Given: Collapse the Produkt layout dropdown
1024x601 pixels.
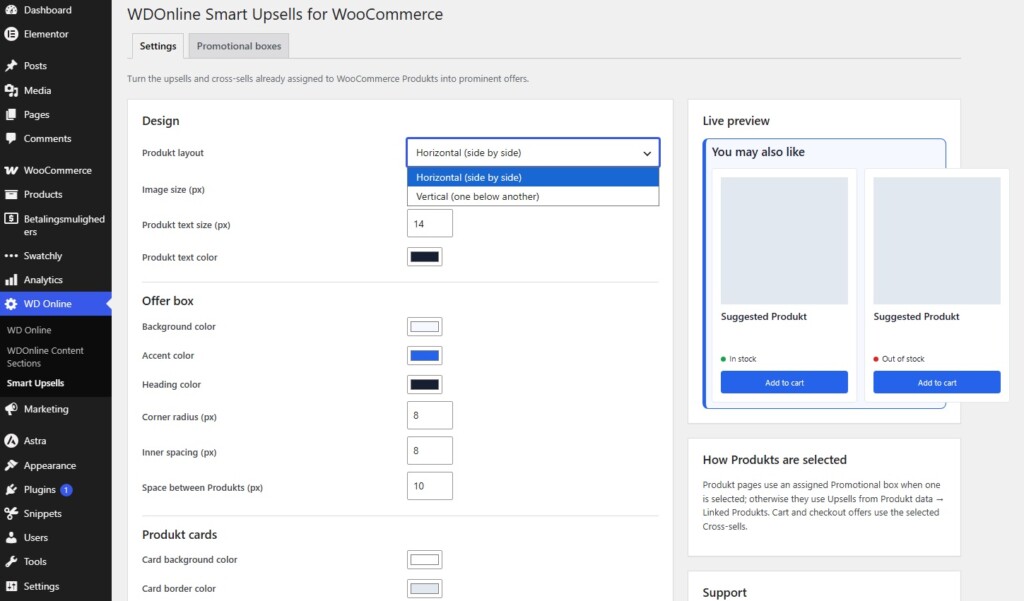Looking at the screenshot, I should pyautogui.click(x=533, y=153).
